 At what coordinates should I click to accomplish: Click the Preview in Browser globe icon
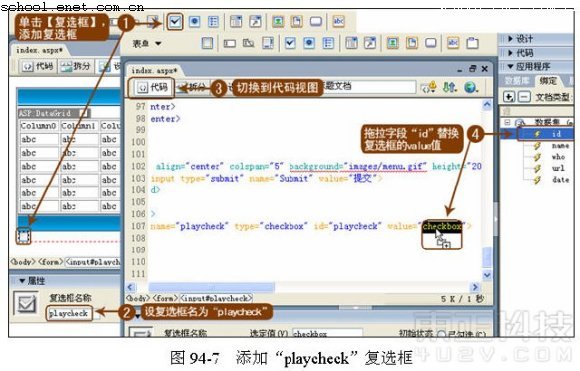pos(470,88)
